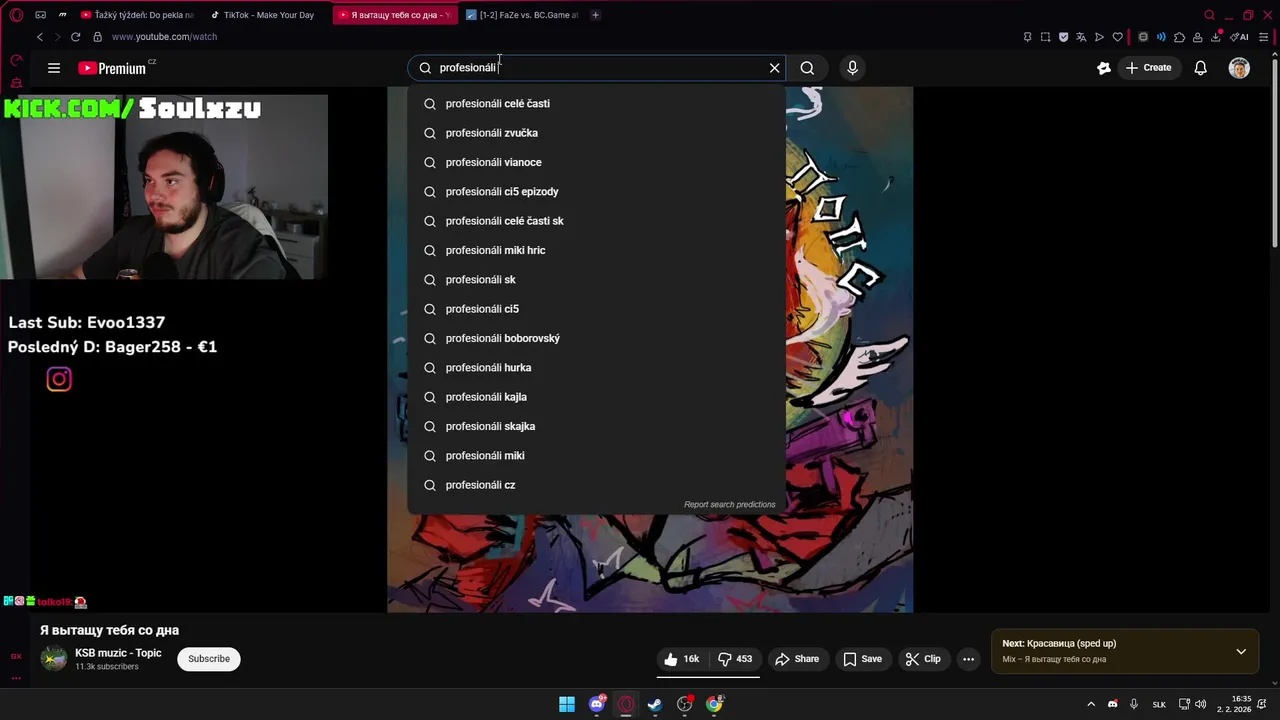This screenshot has height=720, width=1280.
Task: Open the Opera main menu logo
Action: tap(16, 15)
